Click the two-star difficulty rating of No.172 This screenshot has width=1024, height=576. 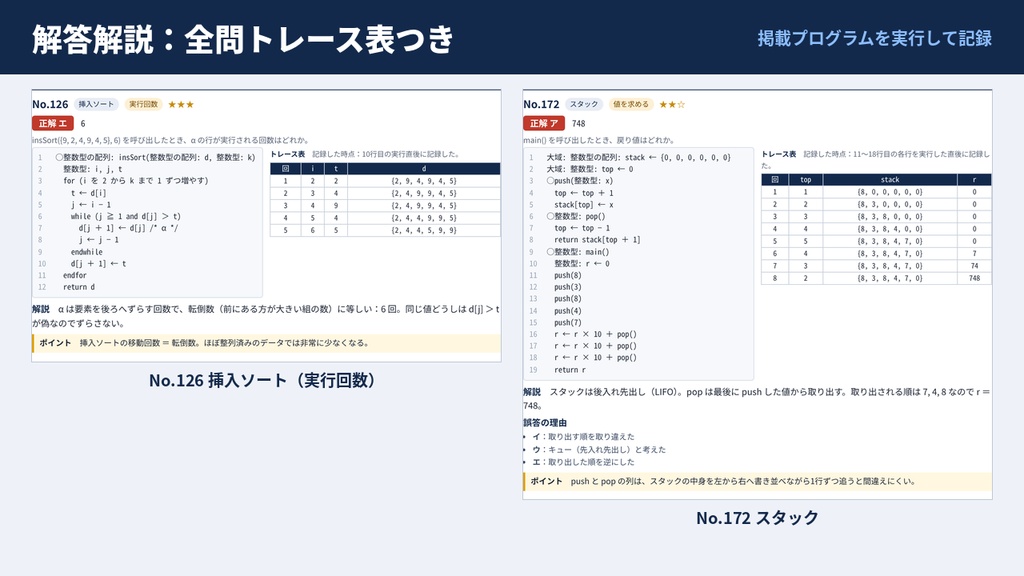point(672,104)
